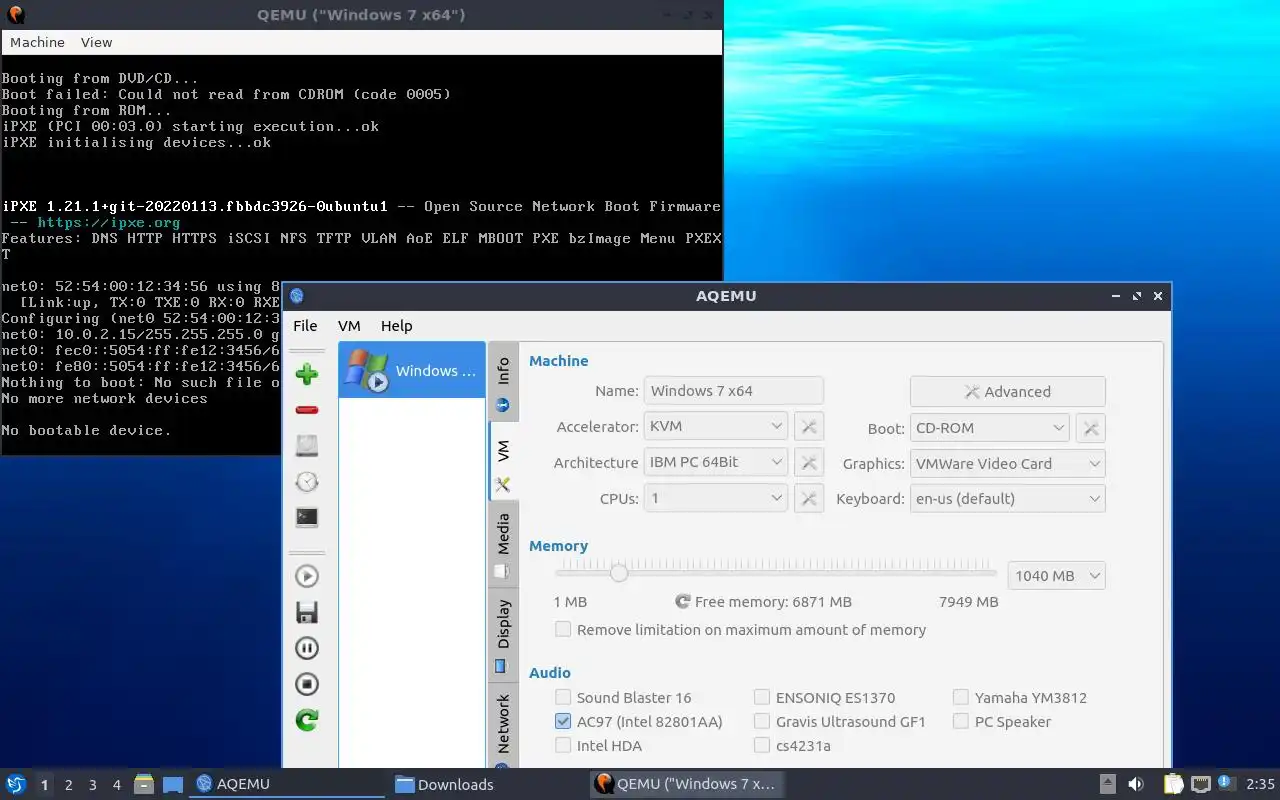Enable ENSONIQ ES1370 audio

click(763, 698)
